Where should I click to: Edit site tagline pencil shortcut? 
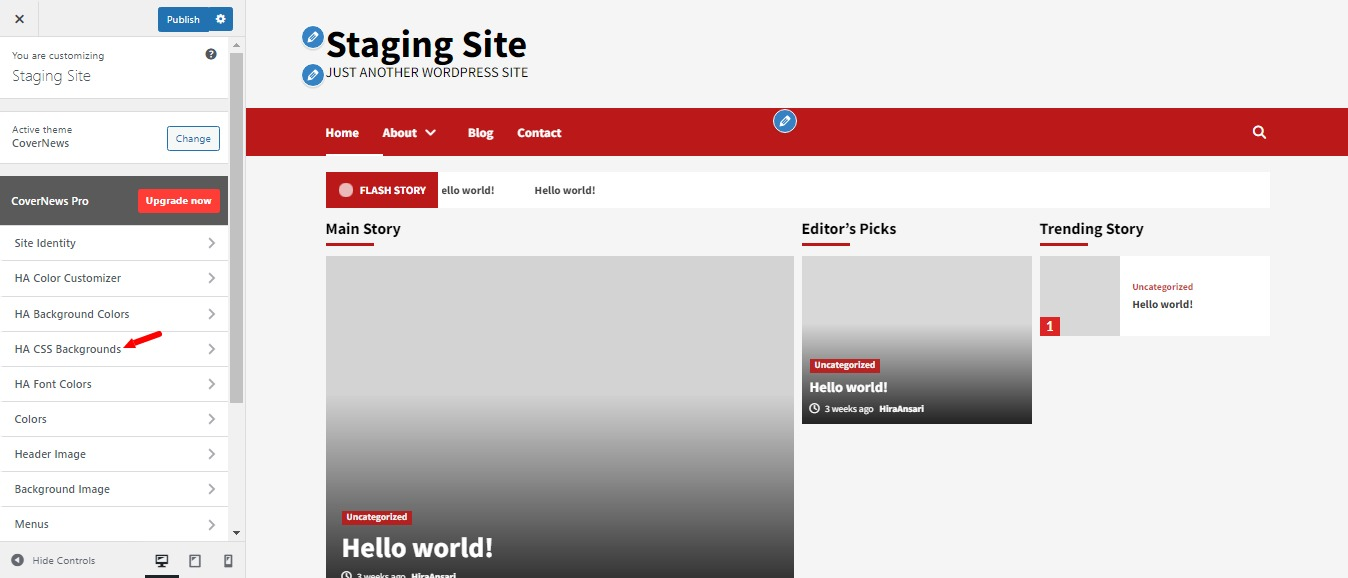coord(313,74)
